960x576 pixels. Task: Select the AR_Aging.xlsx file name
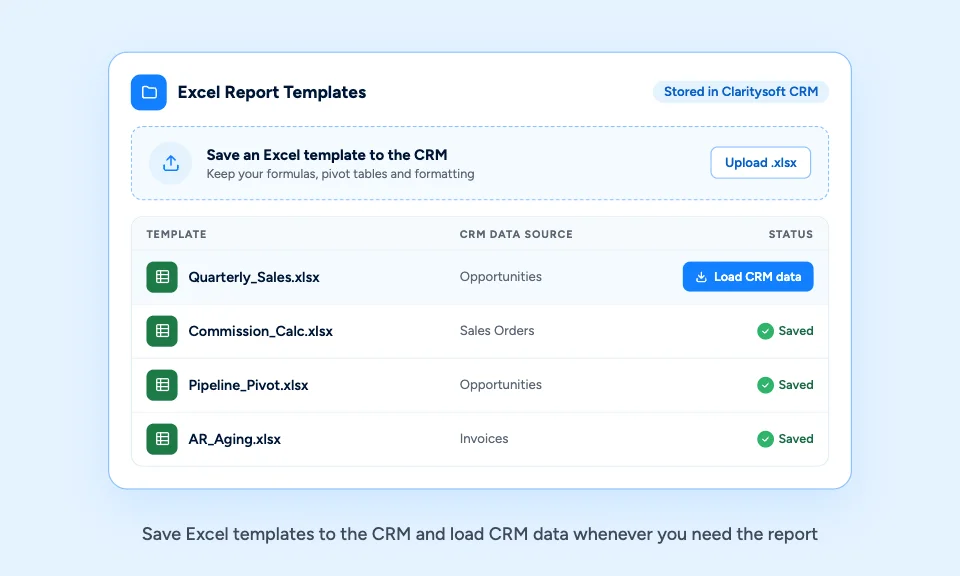click(x=234, y=439)
